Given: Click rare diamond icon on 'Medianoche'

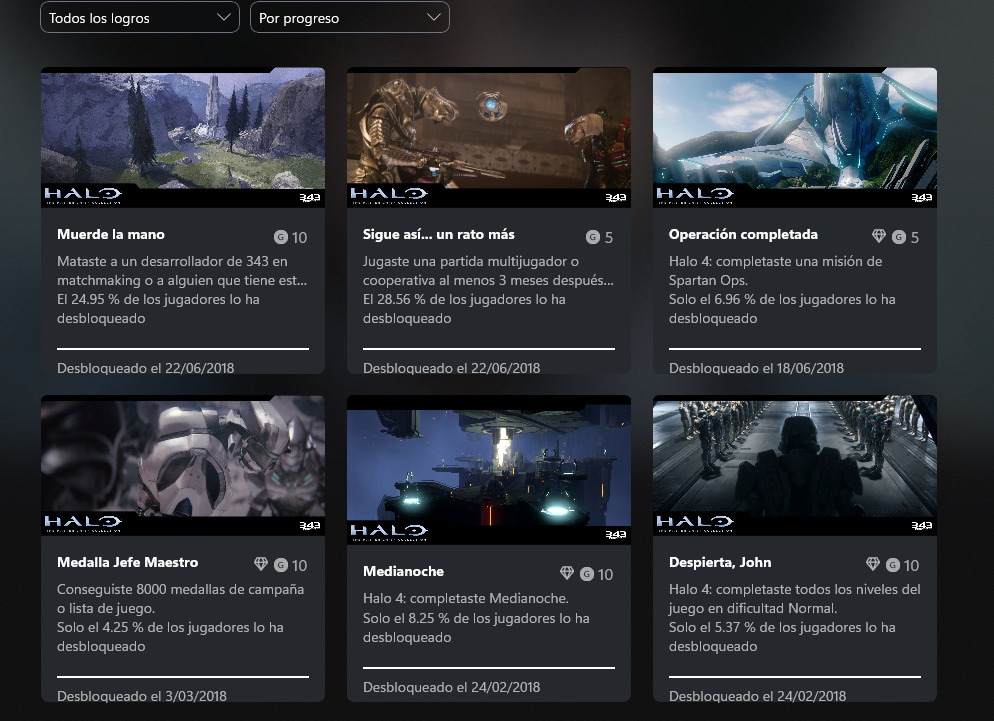Looking at the screenshot, I should click(567, 573).
